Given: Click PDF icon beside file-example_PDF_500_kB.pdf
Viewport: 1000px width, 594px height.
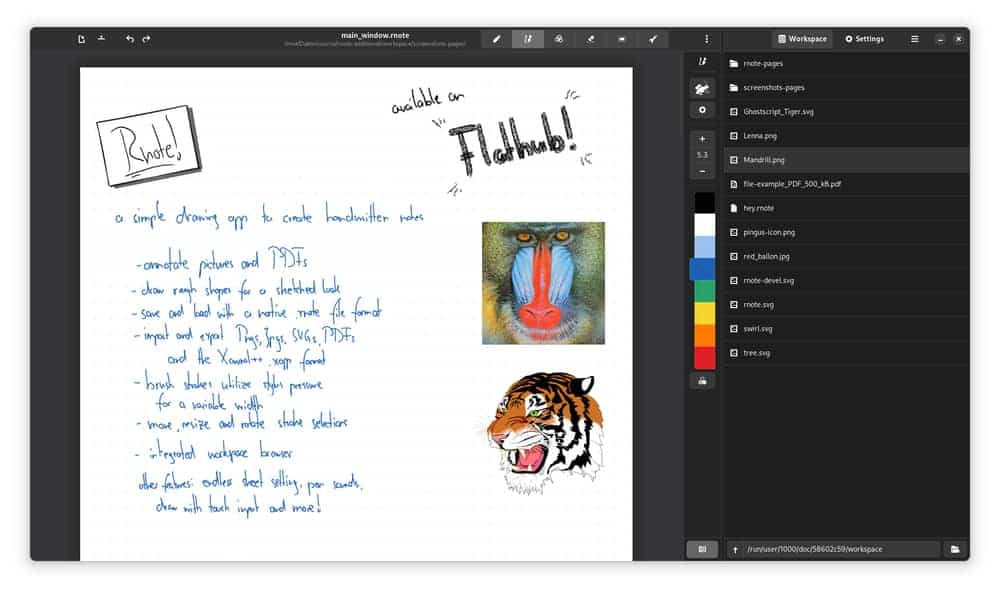Looking at the screenshot, I should point(733,184).
